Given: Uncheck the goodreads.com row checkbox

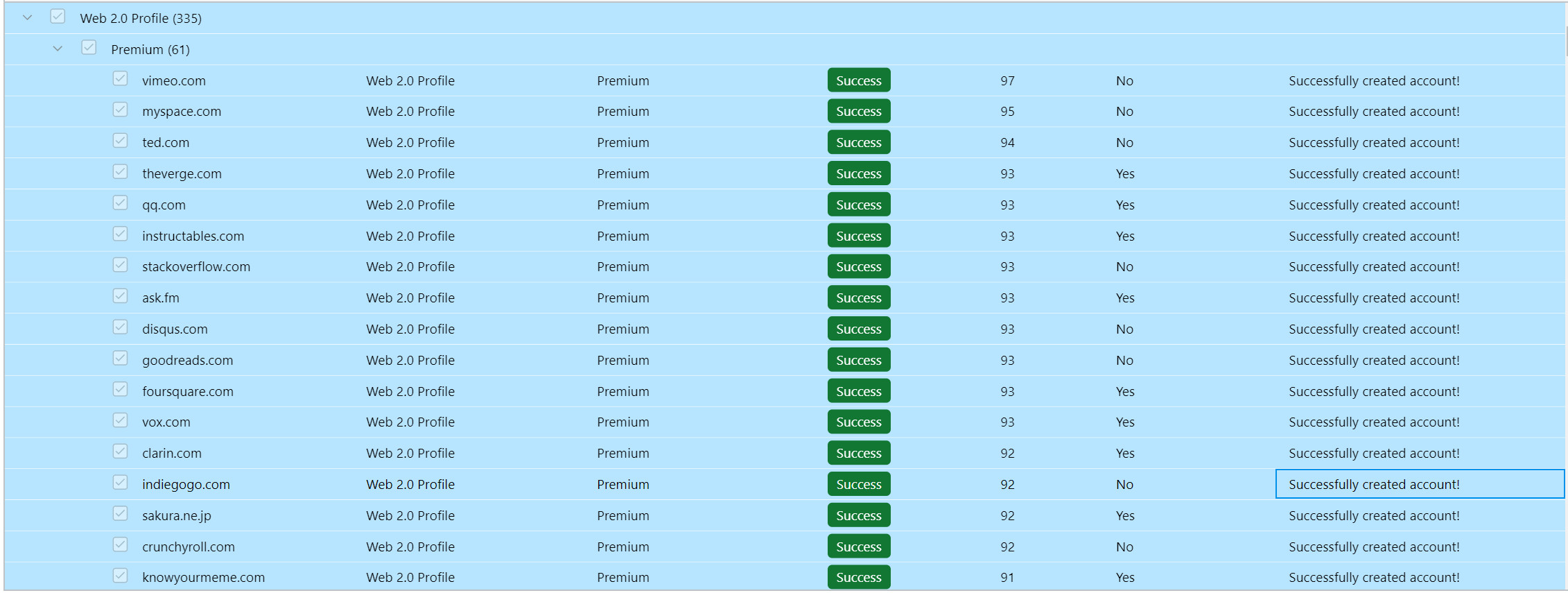Looking at the screenshot, I should click(x=120, y=359).
